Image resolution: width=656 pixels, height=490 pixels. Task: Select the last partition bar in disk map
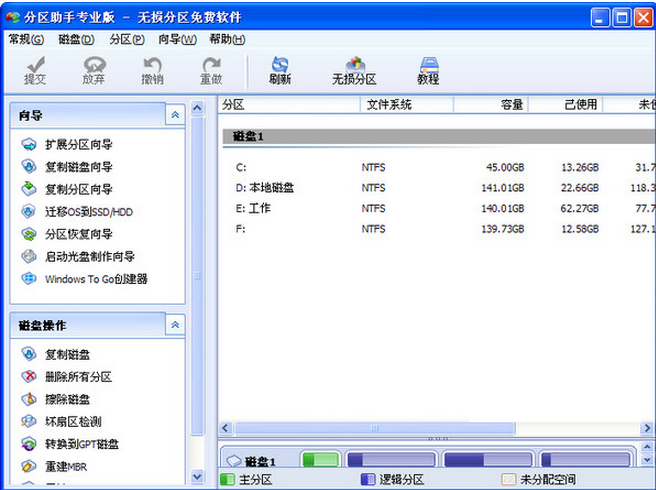(585, 460)
